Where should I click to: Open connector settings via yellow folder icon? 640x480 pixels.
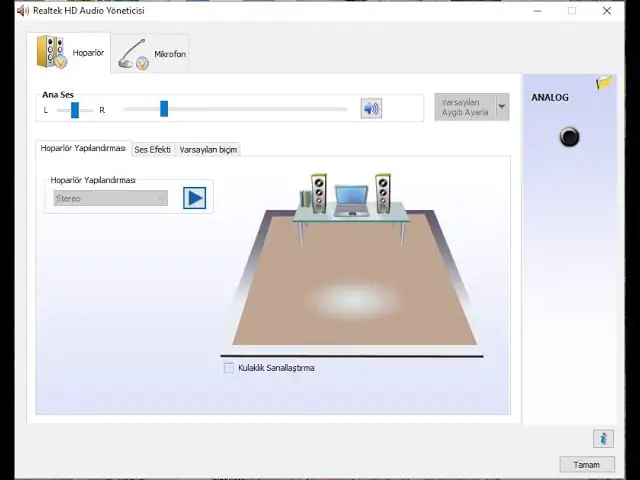tap(603, 83)
